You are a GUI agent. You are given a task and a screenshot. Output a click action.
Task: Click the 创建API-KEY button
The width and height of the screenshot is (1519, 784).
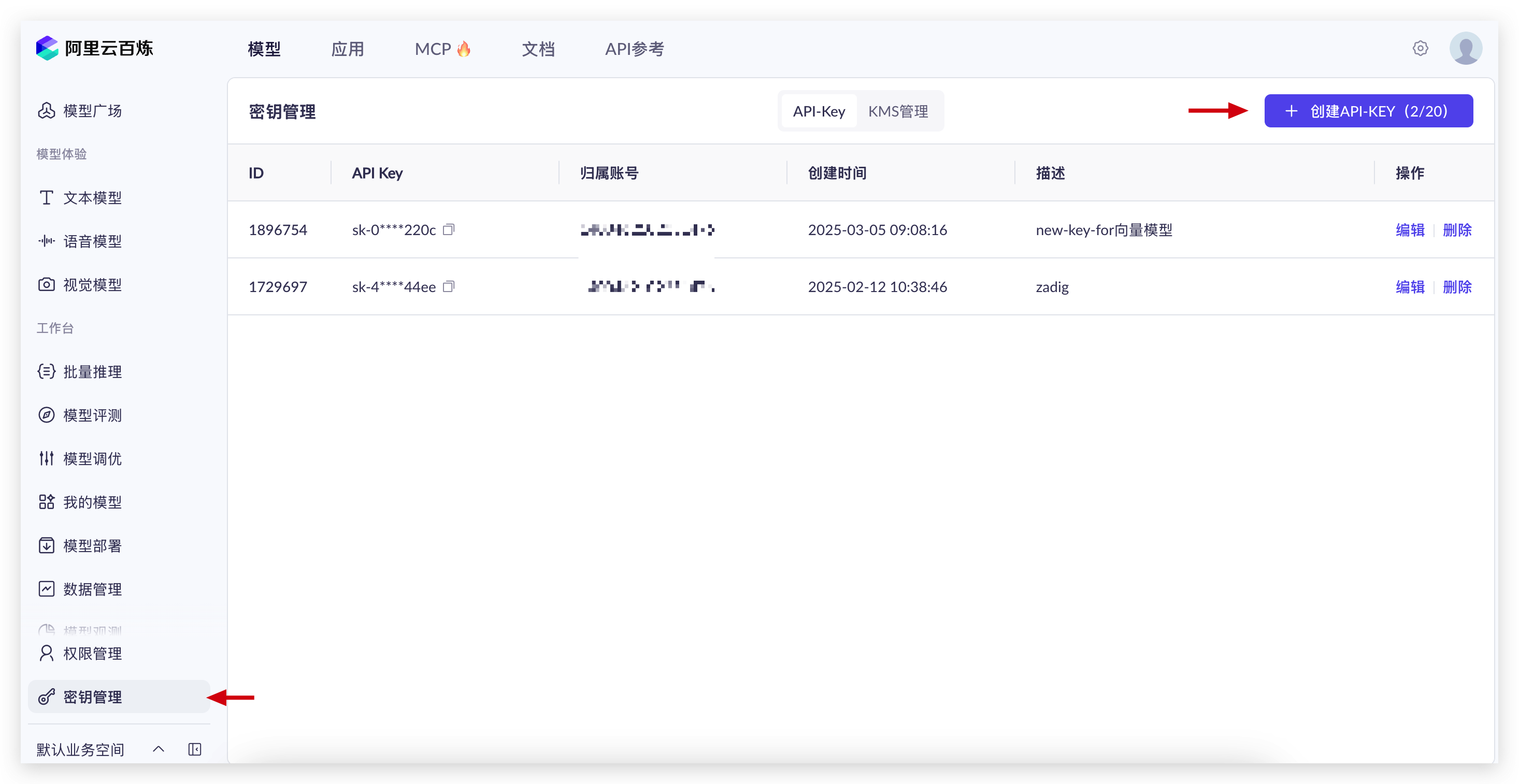click(x=1369, y=111)
